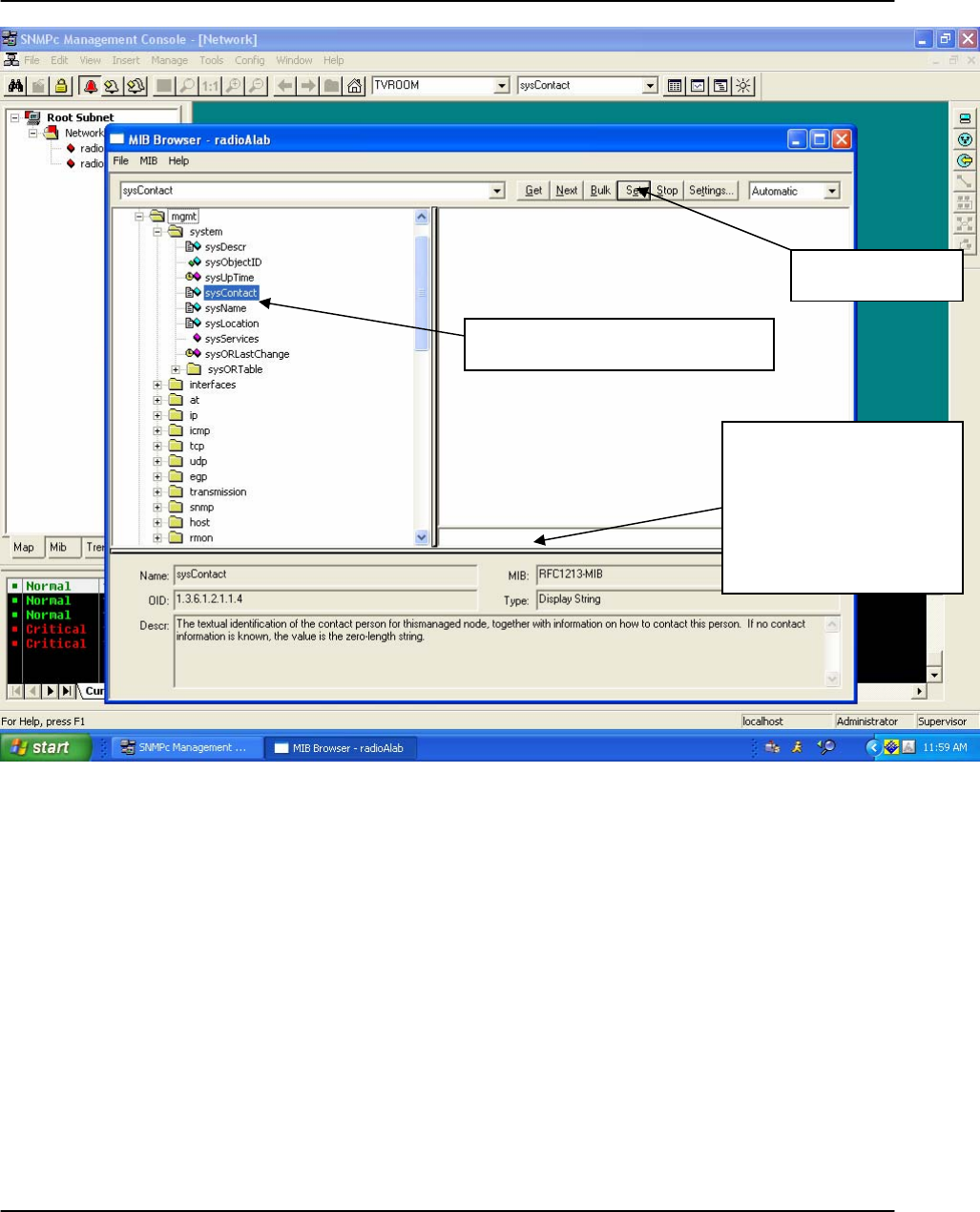The width and height of the screenshot is (980, 1212).
Task: Click scroll-down arrow of MIB tree scrollbar
Action: (422, 537)
